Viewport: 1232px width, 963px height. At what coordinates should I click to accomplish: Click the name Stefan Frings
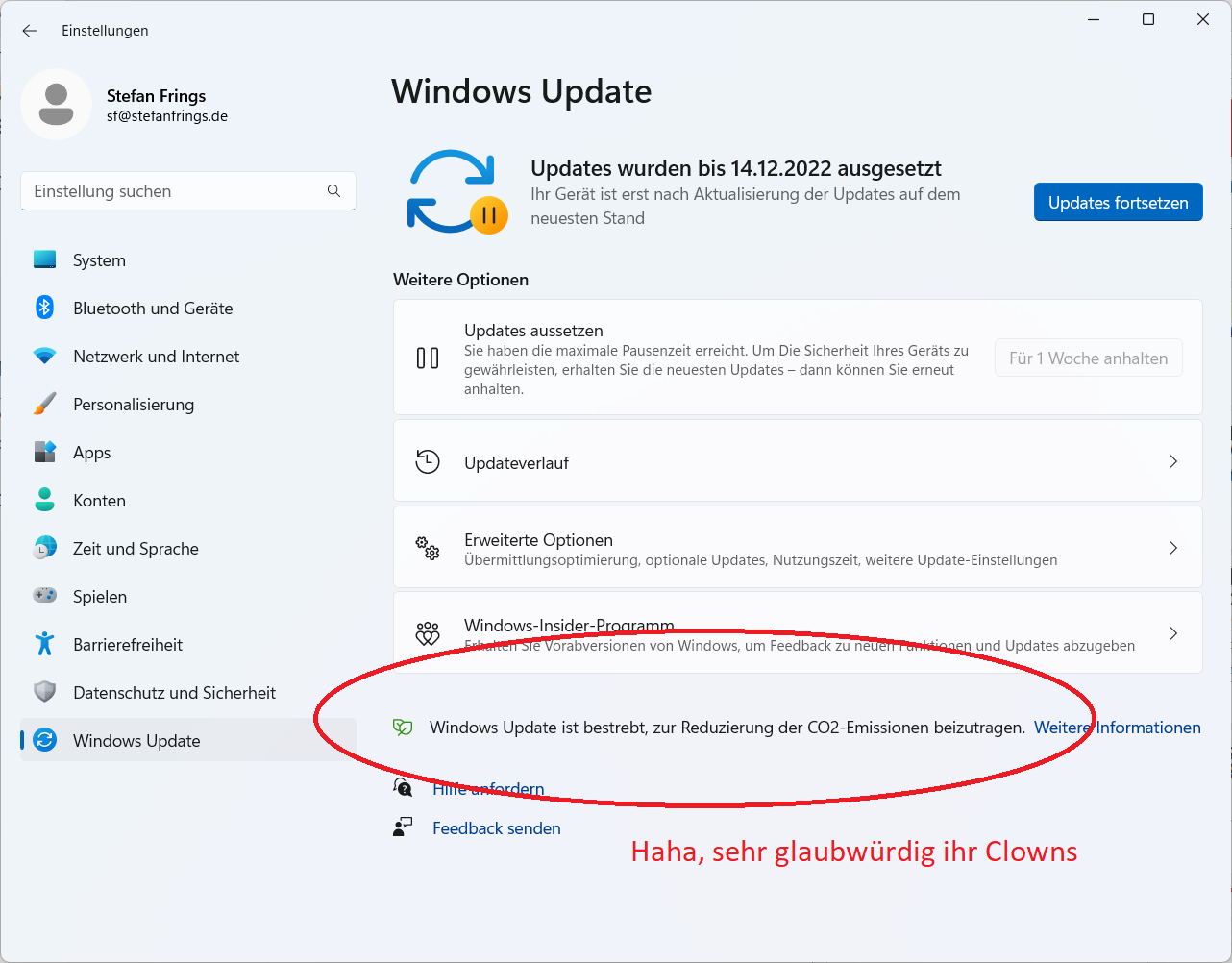[157, 95]
